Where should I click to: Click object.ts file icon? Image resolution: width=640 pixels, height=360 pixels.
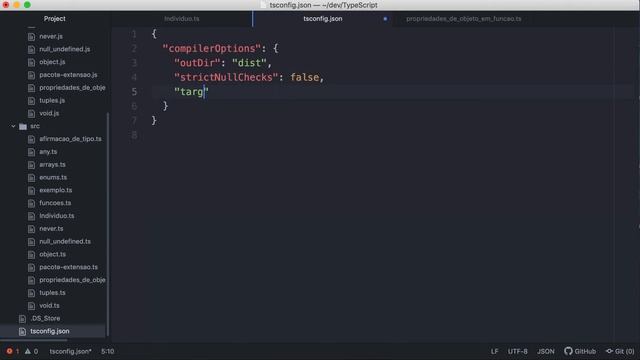31,254
